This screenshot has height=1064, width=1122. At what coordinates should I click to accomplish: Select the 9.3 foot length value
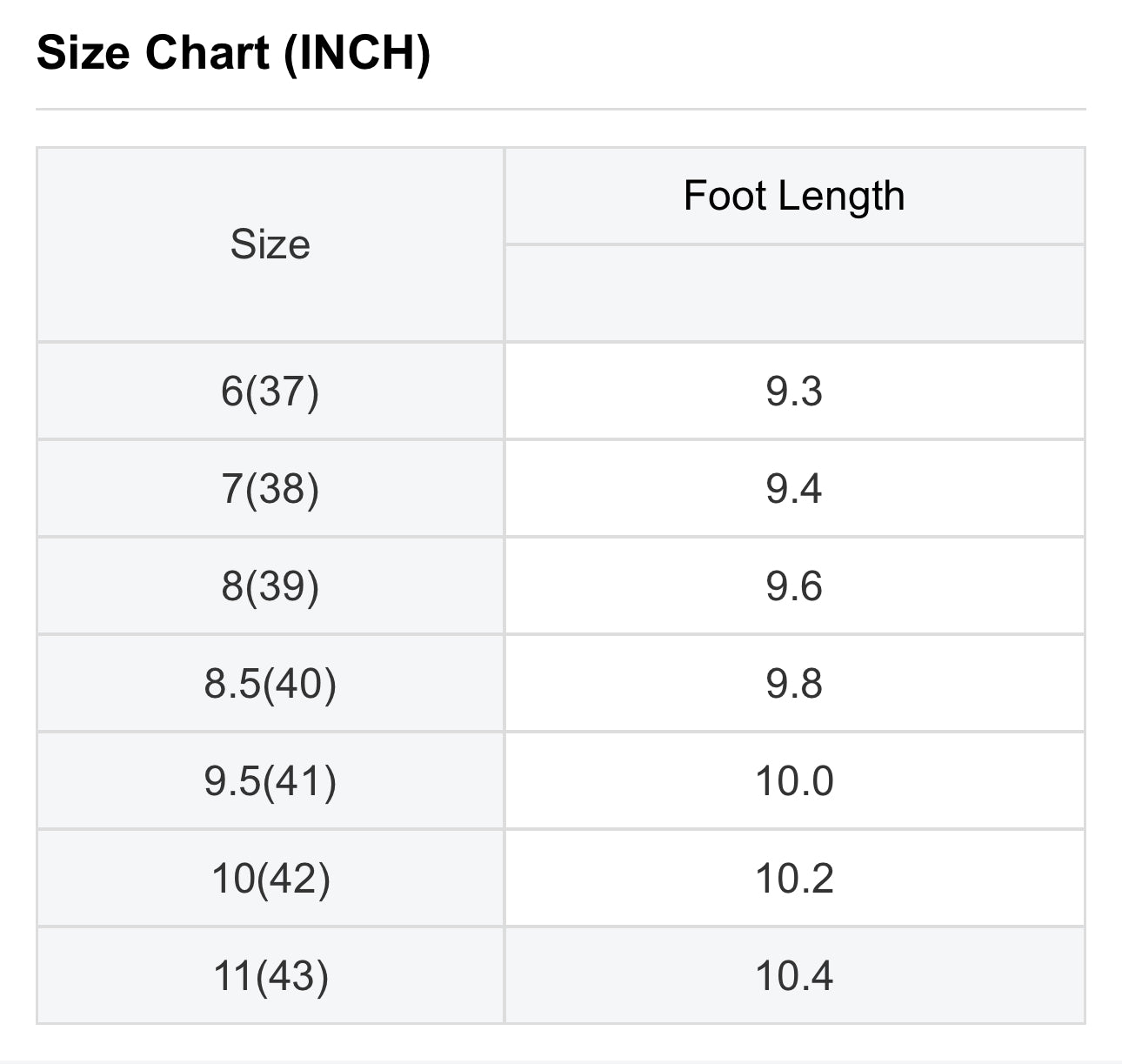(794, 391)
